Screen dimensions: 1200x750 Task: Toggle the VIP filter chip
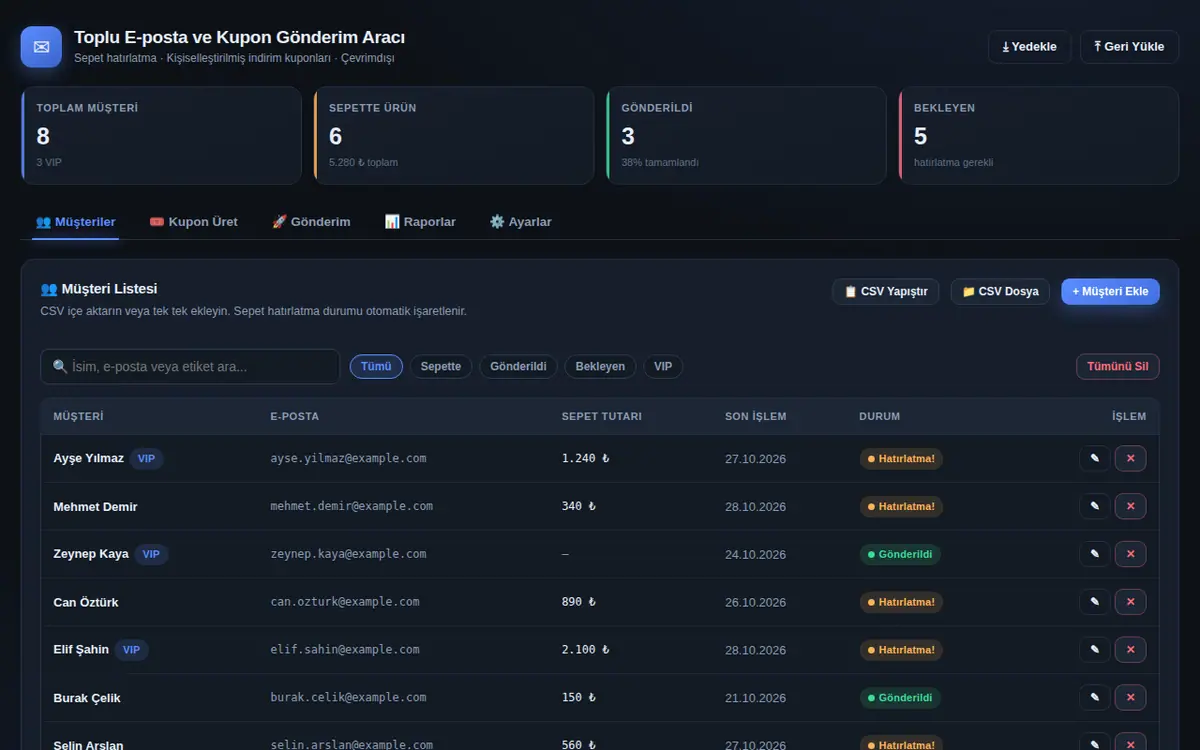[663, 367]
